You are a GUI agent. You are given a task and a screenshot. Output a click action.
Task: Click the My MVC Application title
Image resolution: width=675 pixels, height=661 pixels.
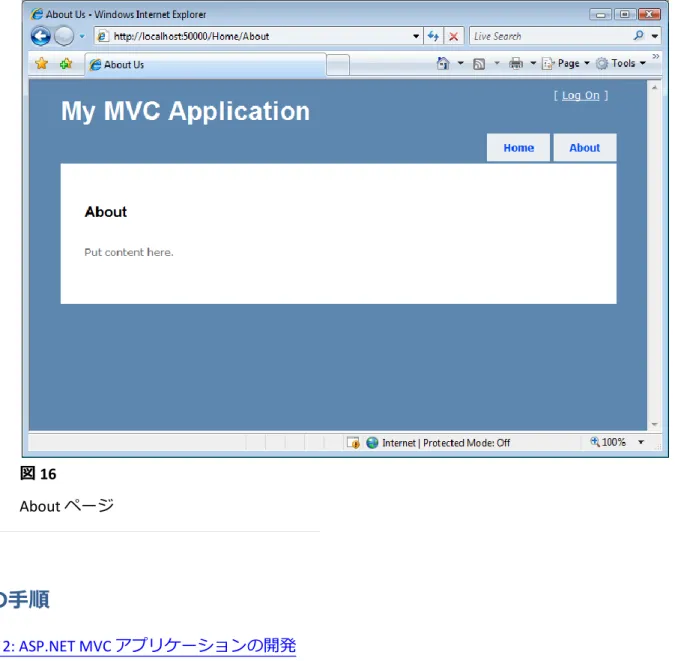185,111
